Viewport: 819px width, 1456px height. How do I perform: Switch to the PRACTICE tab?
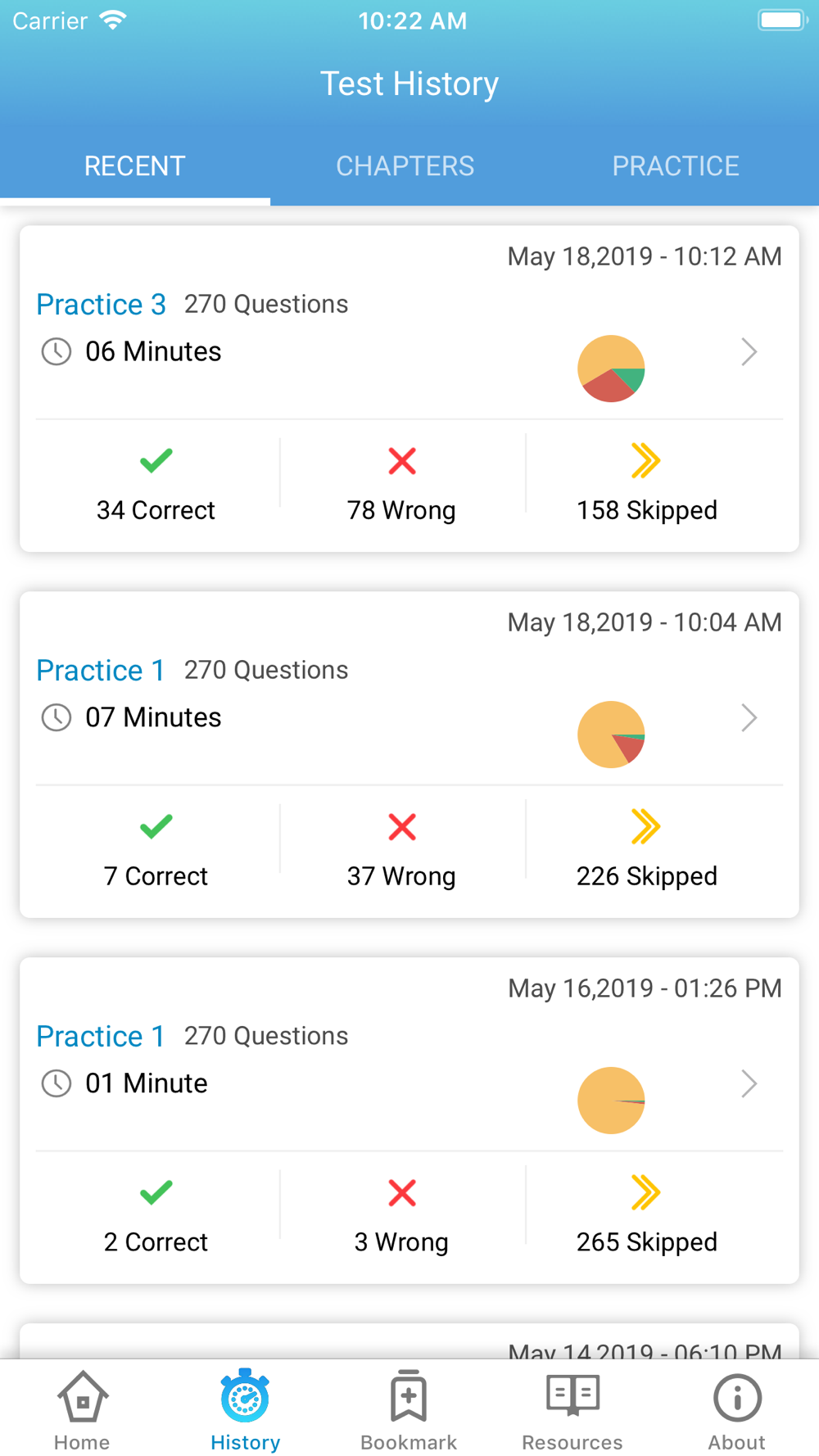pyautogui.click(x=676, y=166)
